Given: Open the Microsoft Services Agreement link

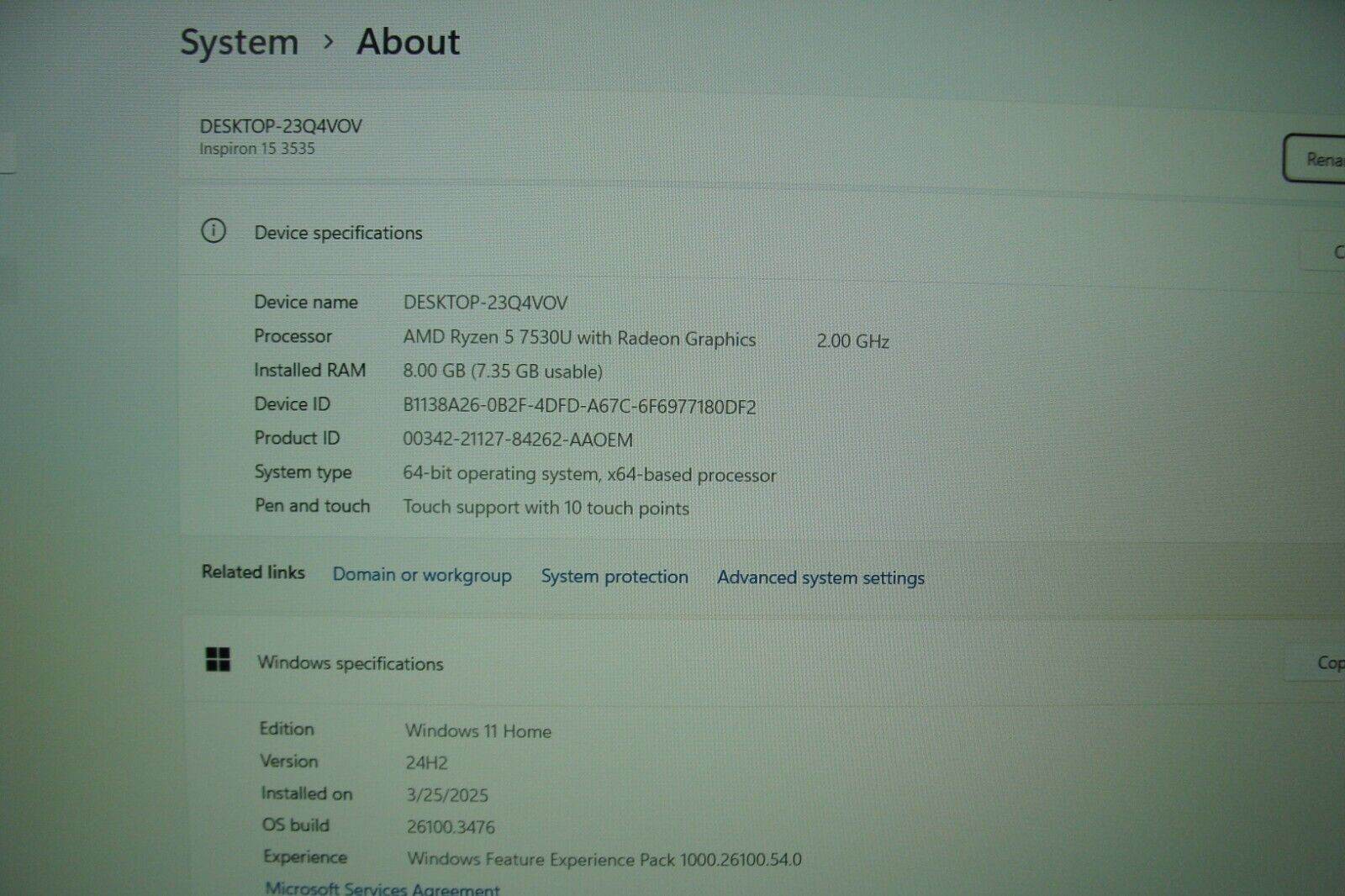Looking at the screenshot, I should pos(382,888).
